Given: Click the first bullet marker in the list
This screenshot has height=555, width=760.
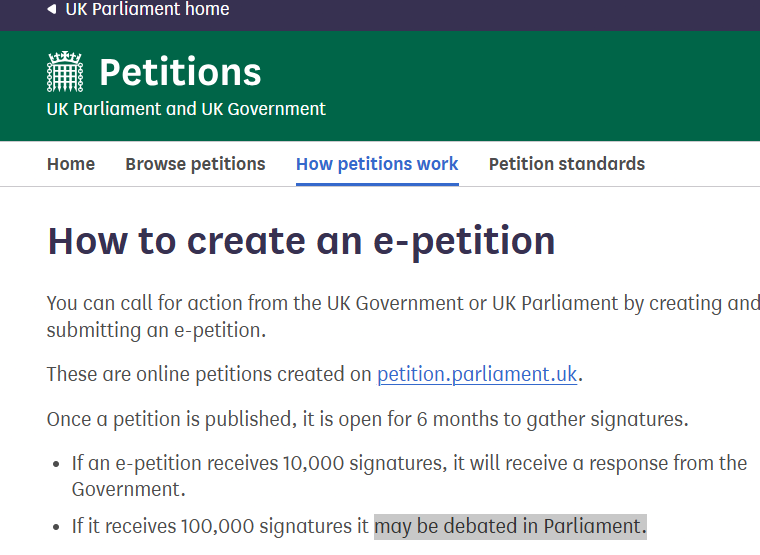Looking at the screenshot, I should pos(56,464).
